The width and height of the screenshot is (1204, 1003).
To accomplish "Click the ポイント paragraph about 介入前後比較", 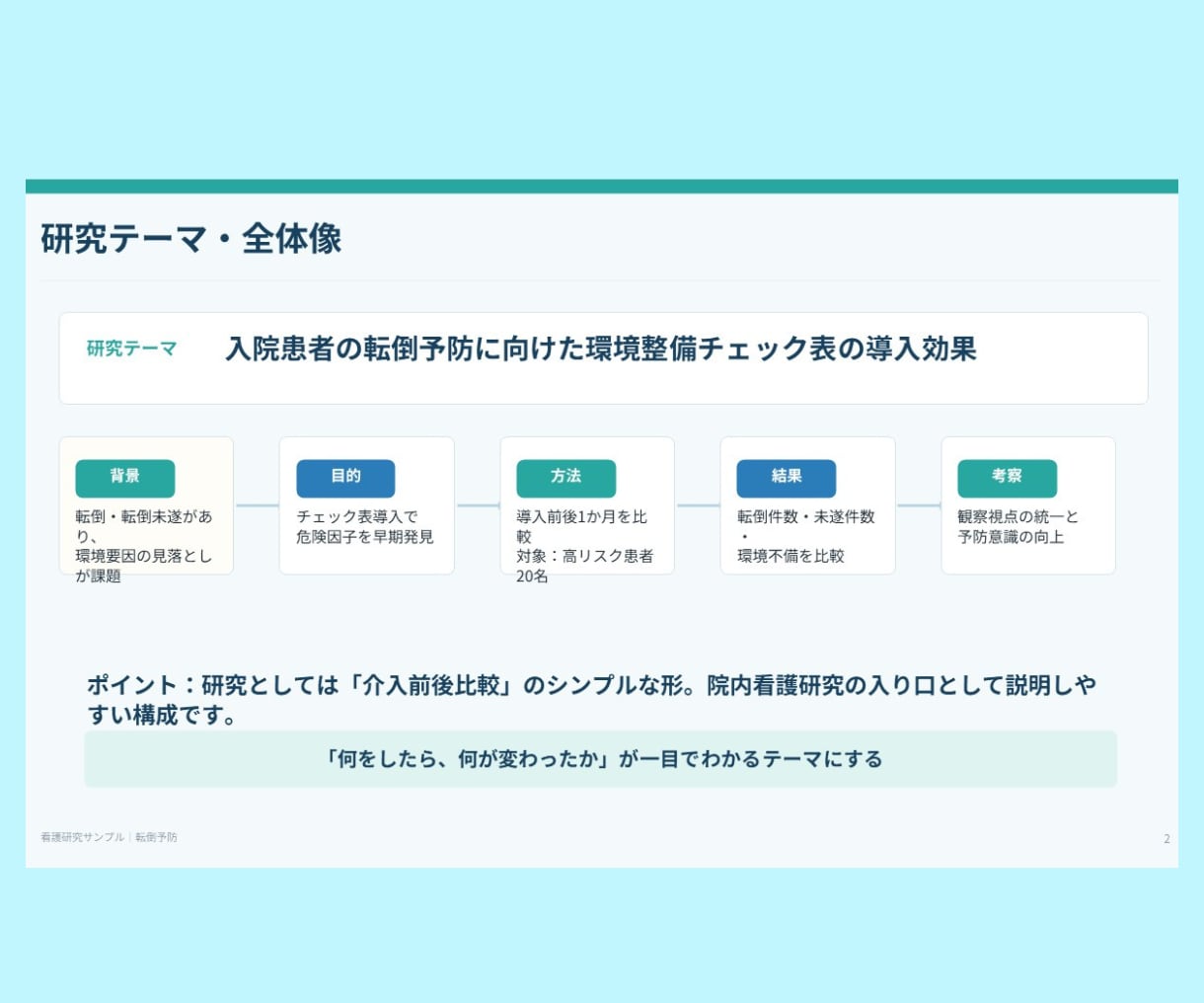I will pos(591,700).
